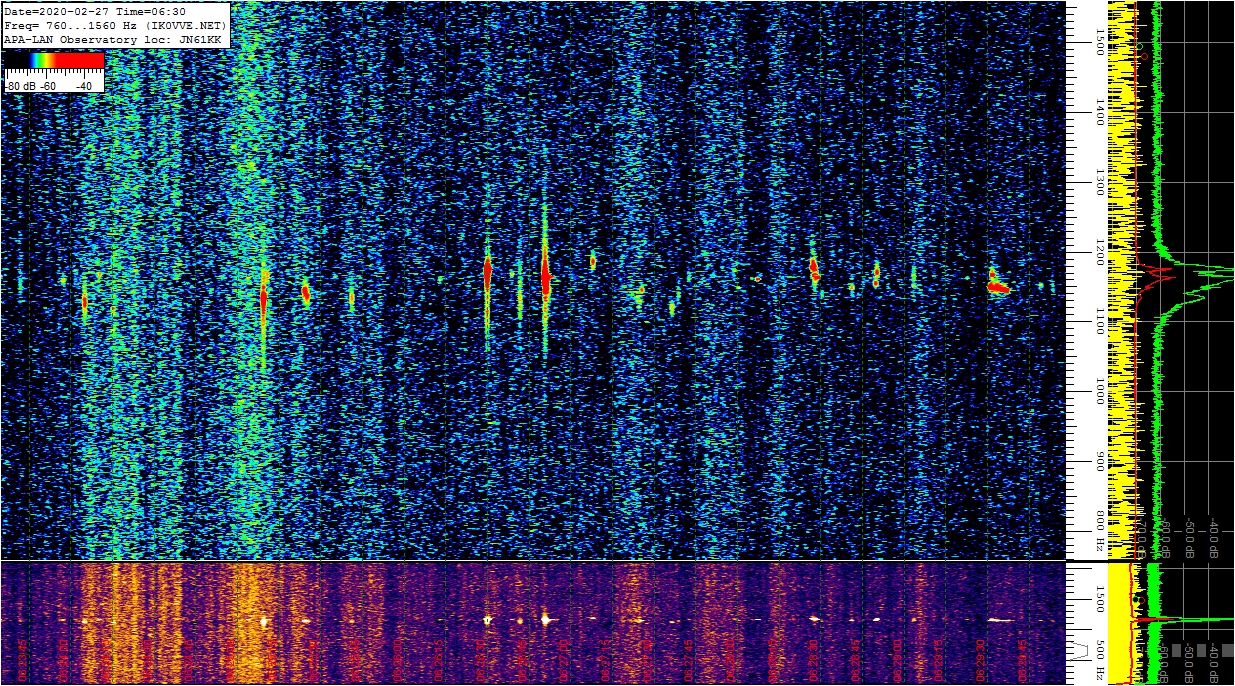Click the 1000 mark on frequency axis
This screenshot has width=1235, height=686.
tap(1098, 390)
